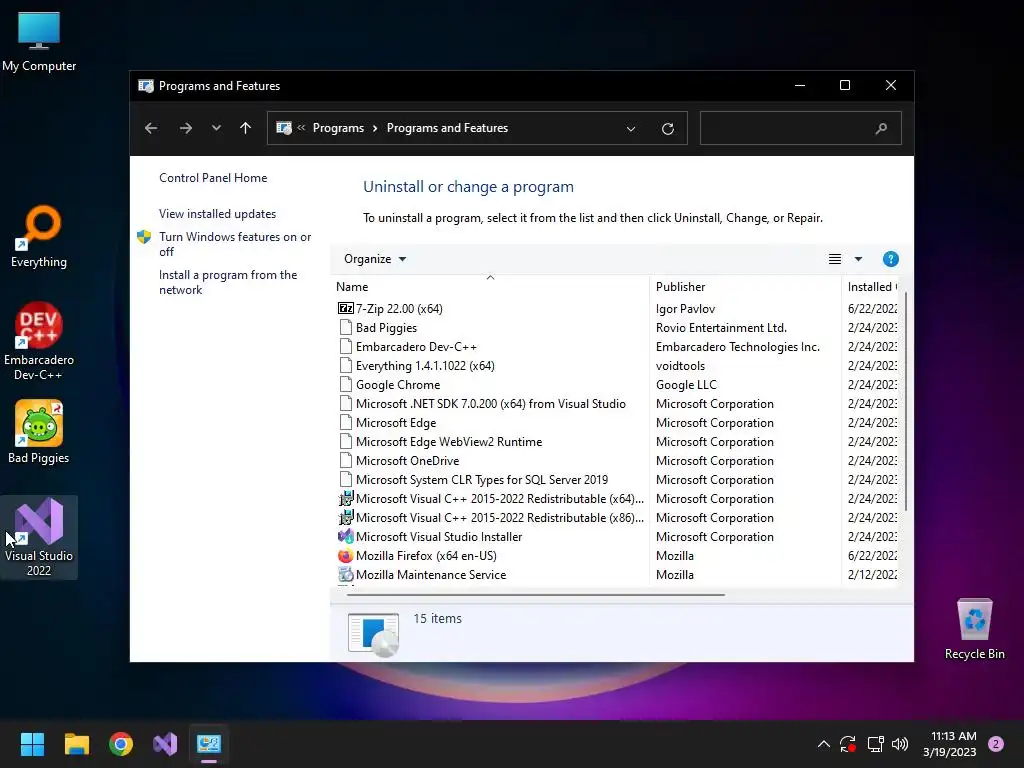Select Visual C++ Redistributable (x86) entry
This screenshot has width=1024, height=768.
(x=499, y=517)
